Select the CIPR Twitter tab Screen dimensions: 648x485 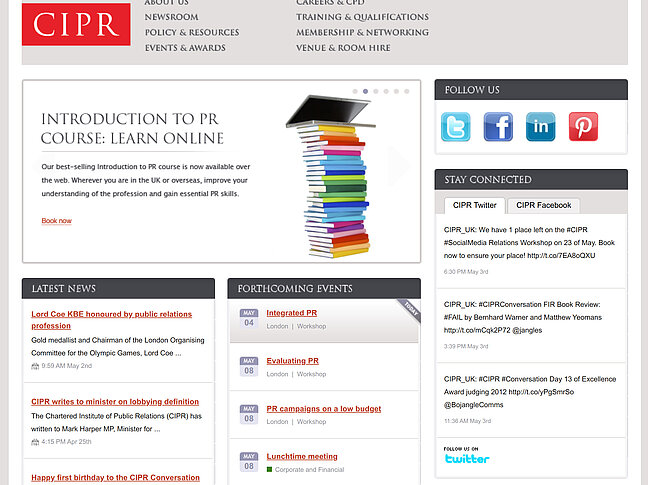coord(474,205)
